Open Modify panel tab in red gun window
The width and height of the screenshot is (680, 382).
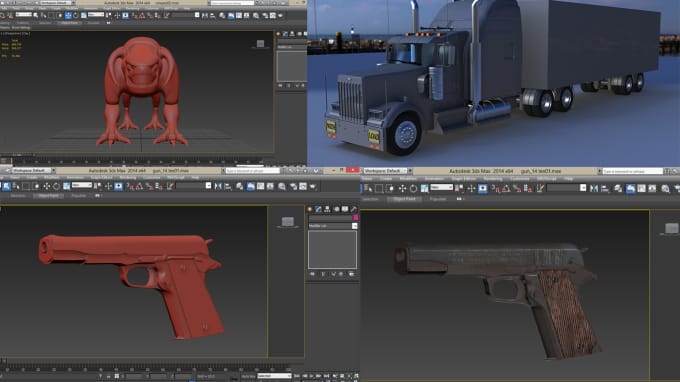318,209
